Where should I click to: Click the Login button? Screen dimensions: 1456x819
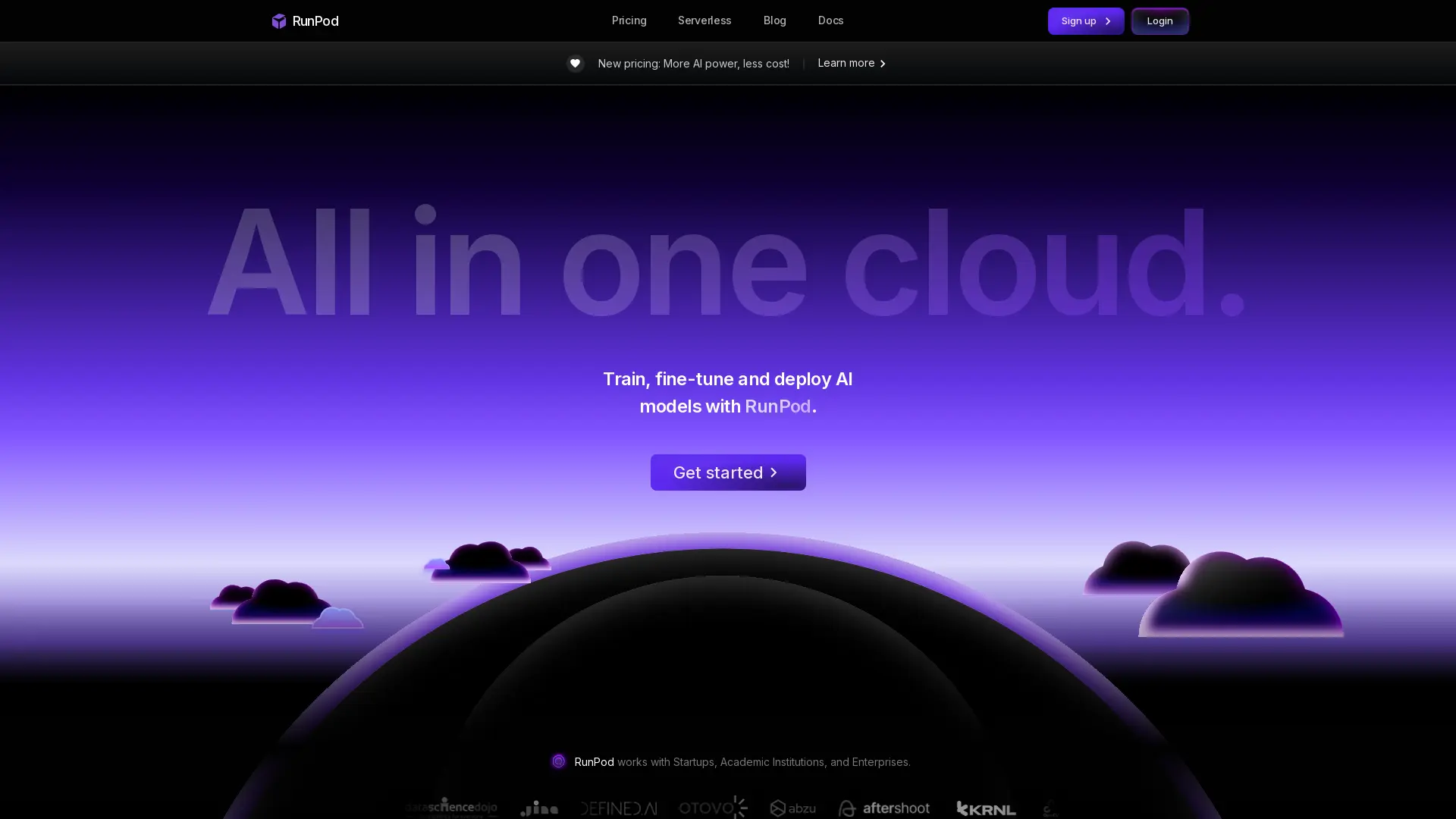click(1159, 20)
